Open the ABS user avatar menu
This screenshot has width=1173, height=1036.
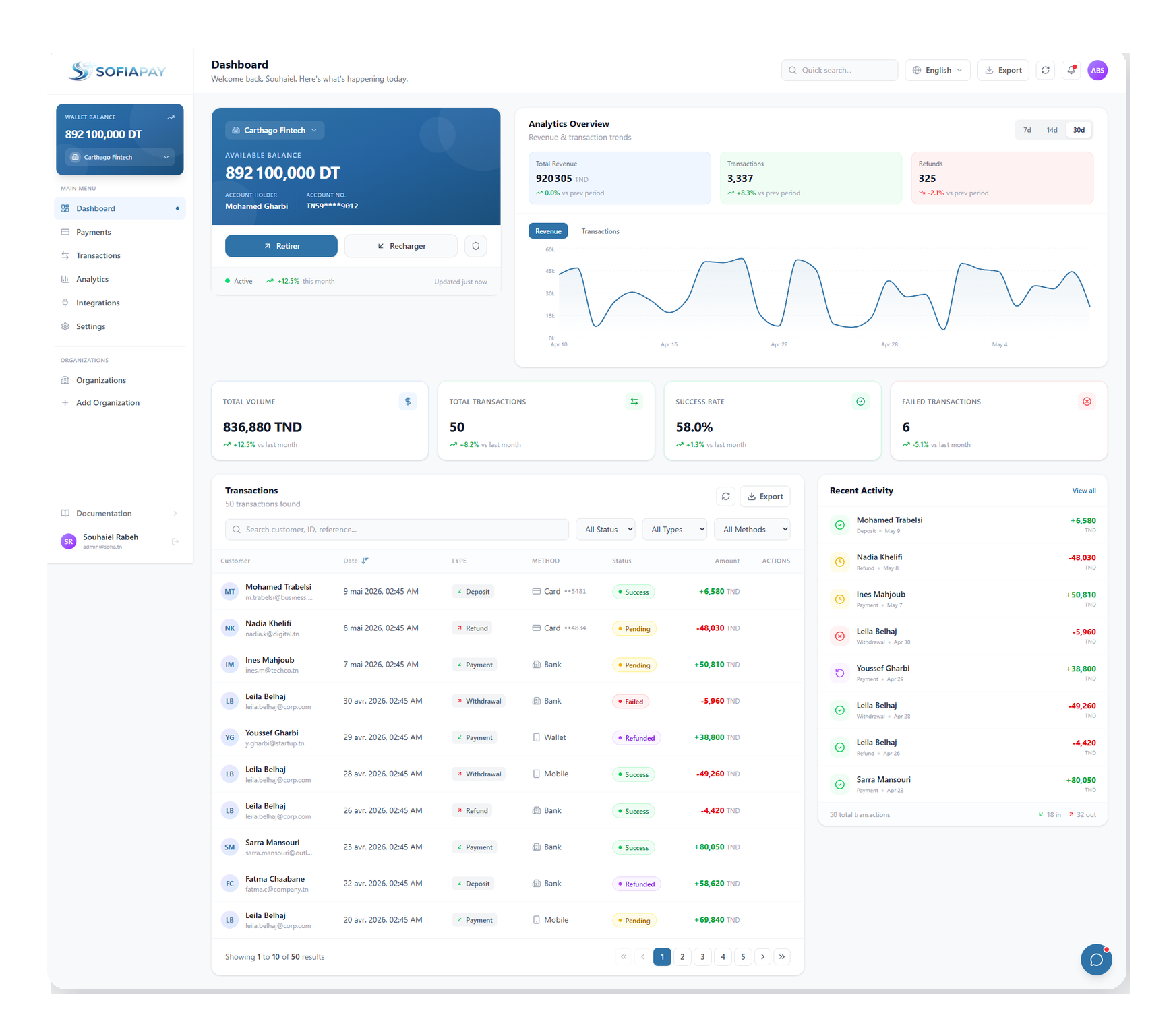click(1097, 70)
